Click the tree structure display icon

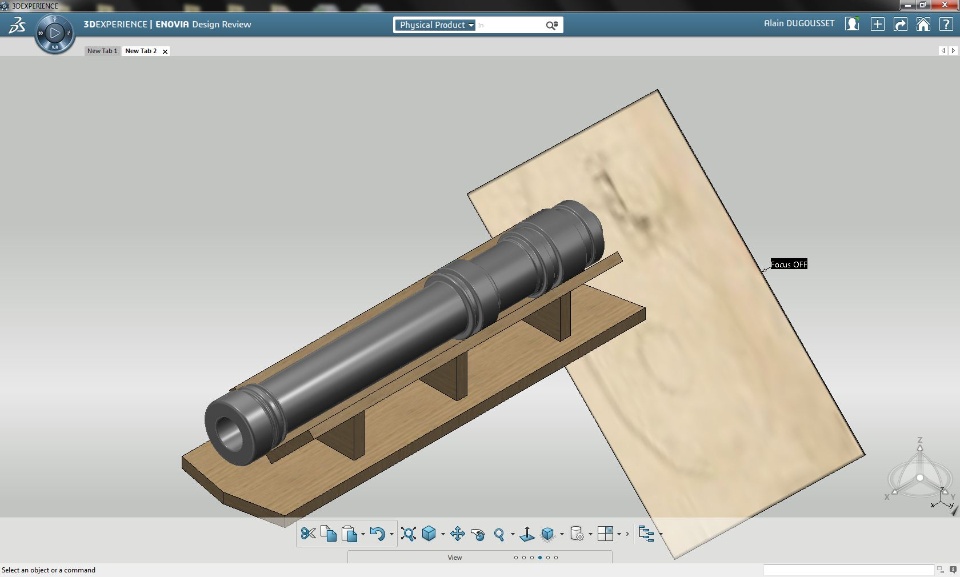pyautogui.click(x=646, y=534)
